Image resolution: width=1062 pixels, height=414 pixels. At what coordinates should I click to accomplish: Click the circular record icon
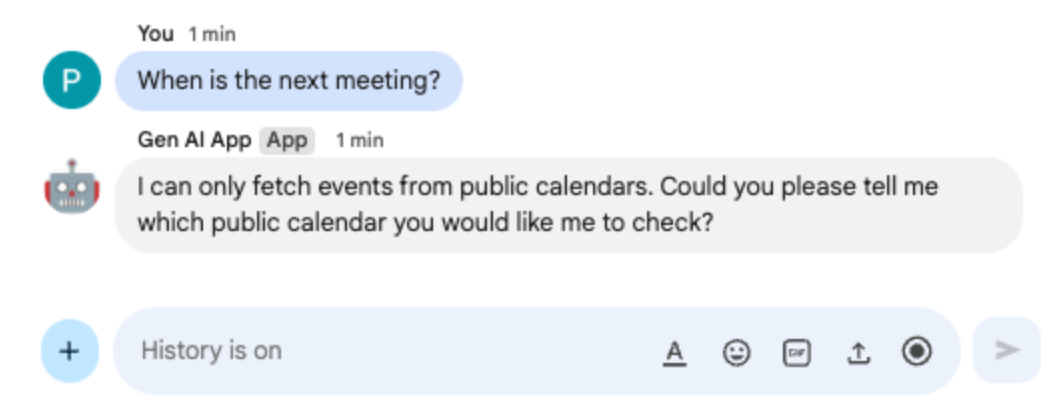[917, 351]
